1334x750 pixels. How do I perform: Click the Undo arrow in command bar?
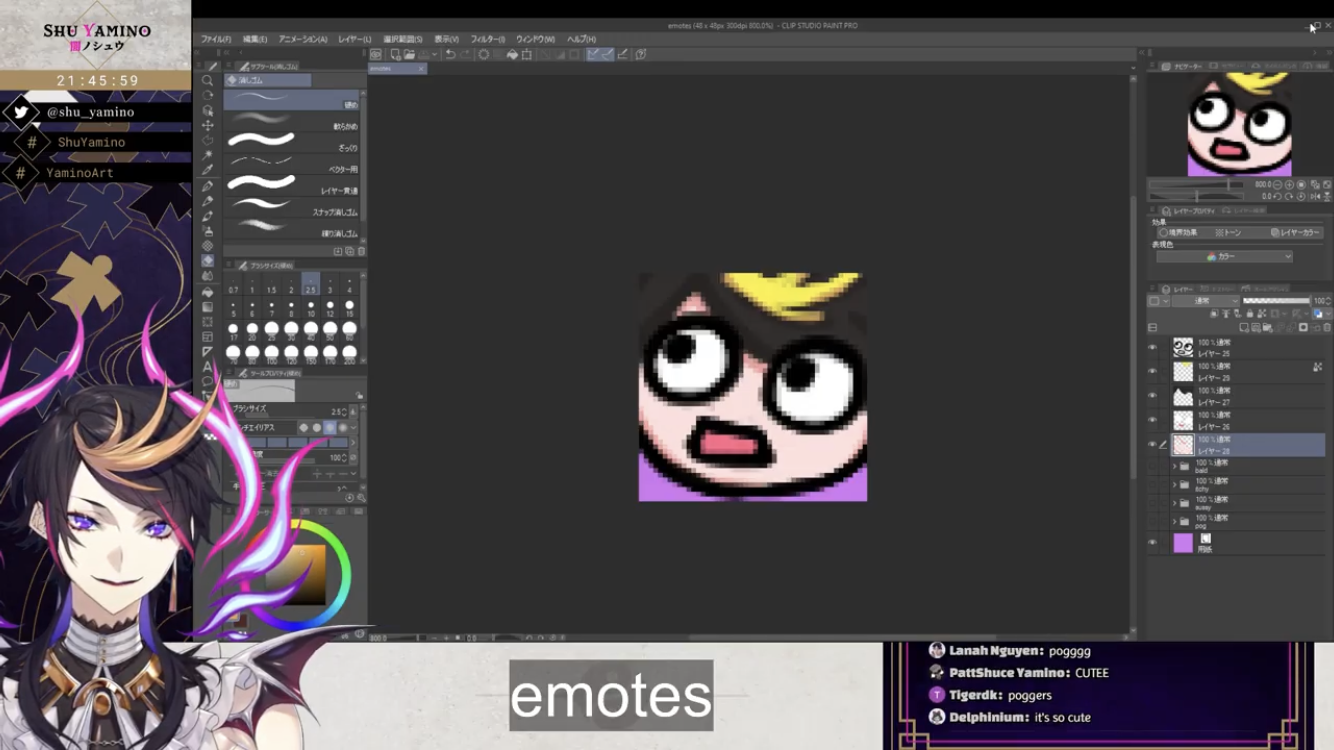(451, 54)
